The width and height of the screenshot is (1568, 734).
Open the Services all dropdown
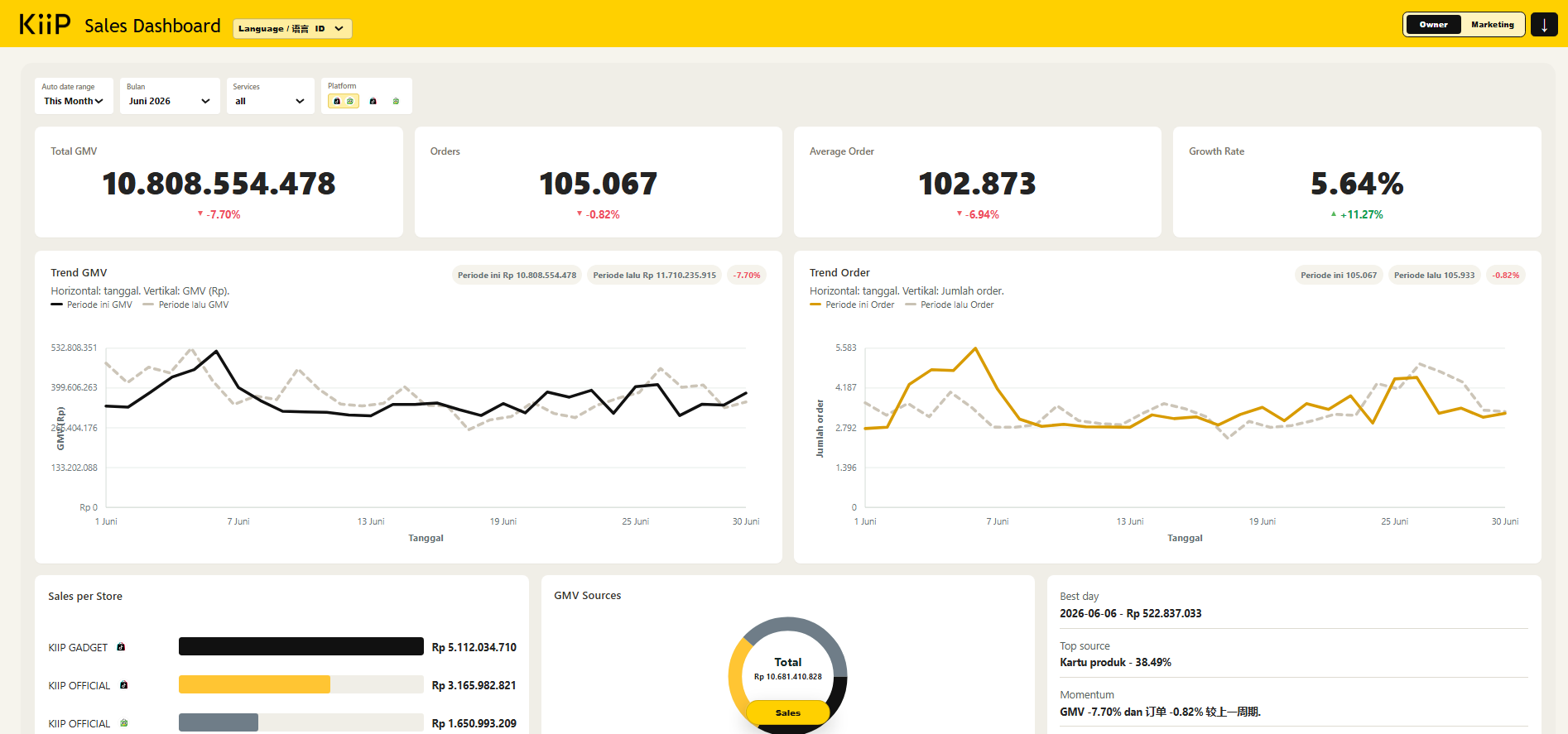[271, 96]
